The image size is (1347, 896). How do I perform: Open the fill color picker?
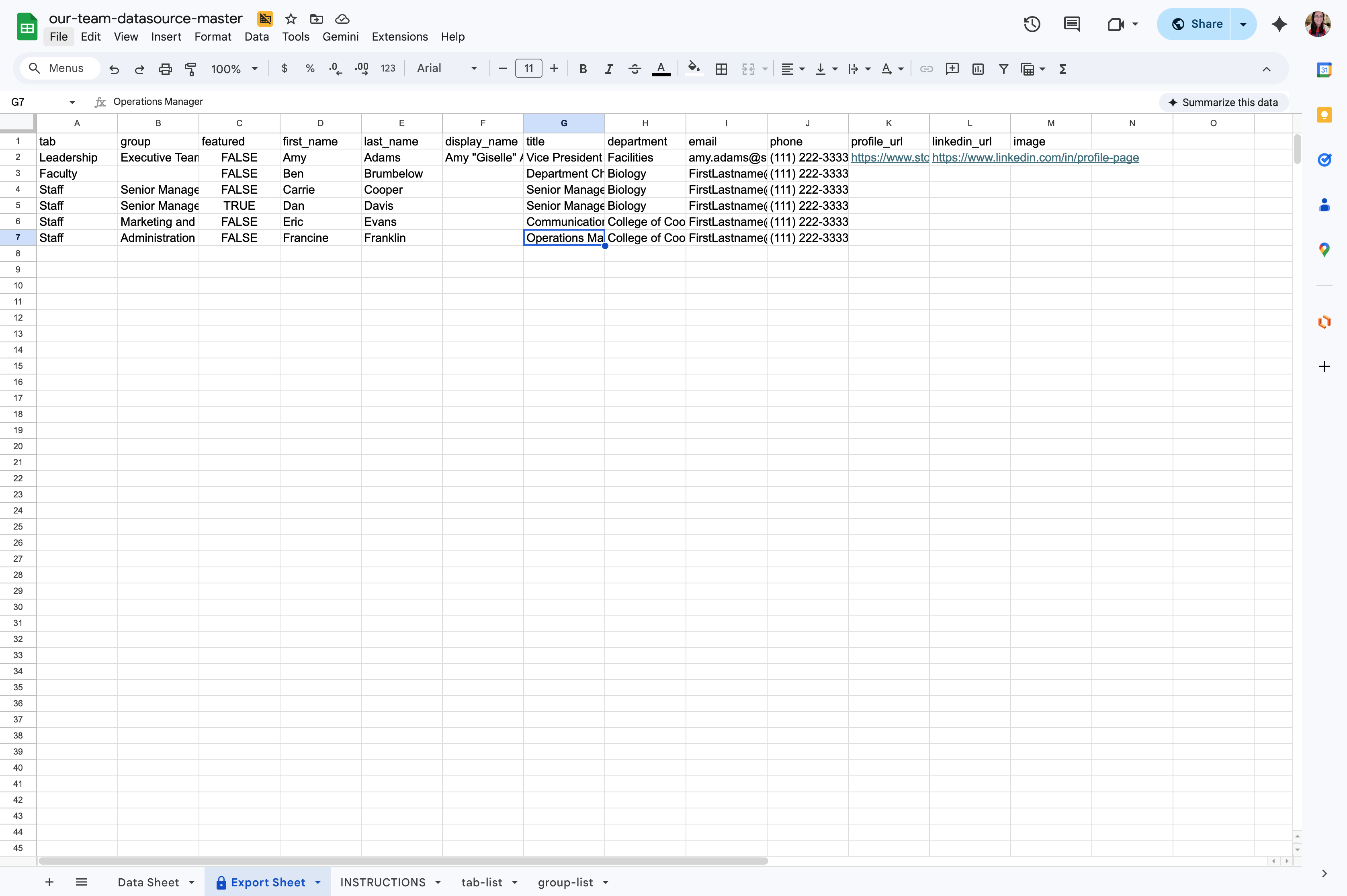point(694,69)
